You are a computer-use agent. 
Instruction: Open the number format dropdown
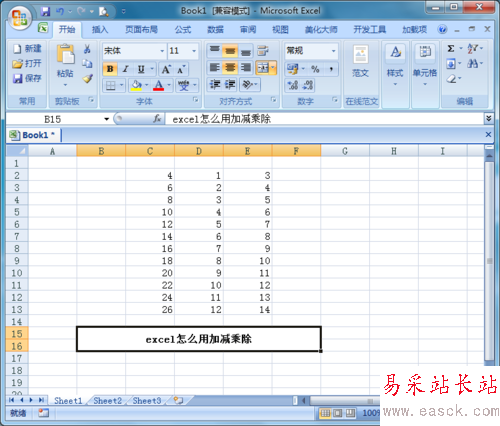coord(333,51)
